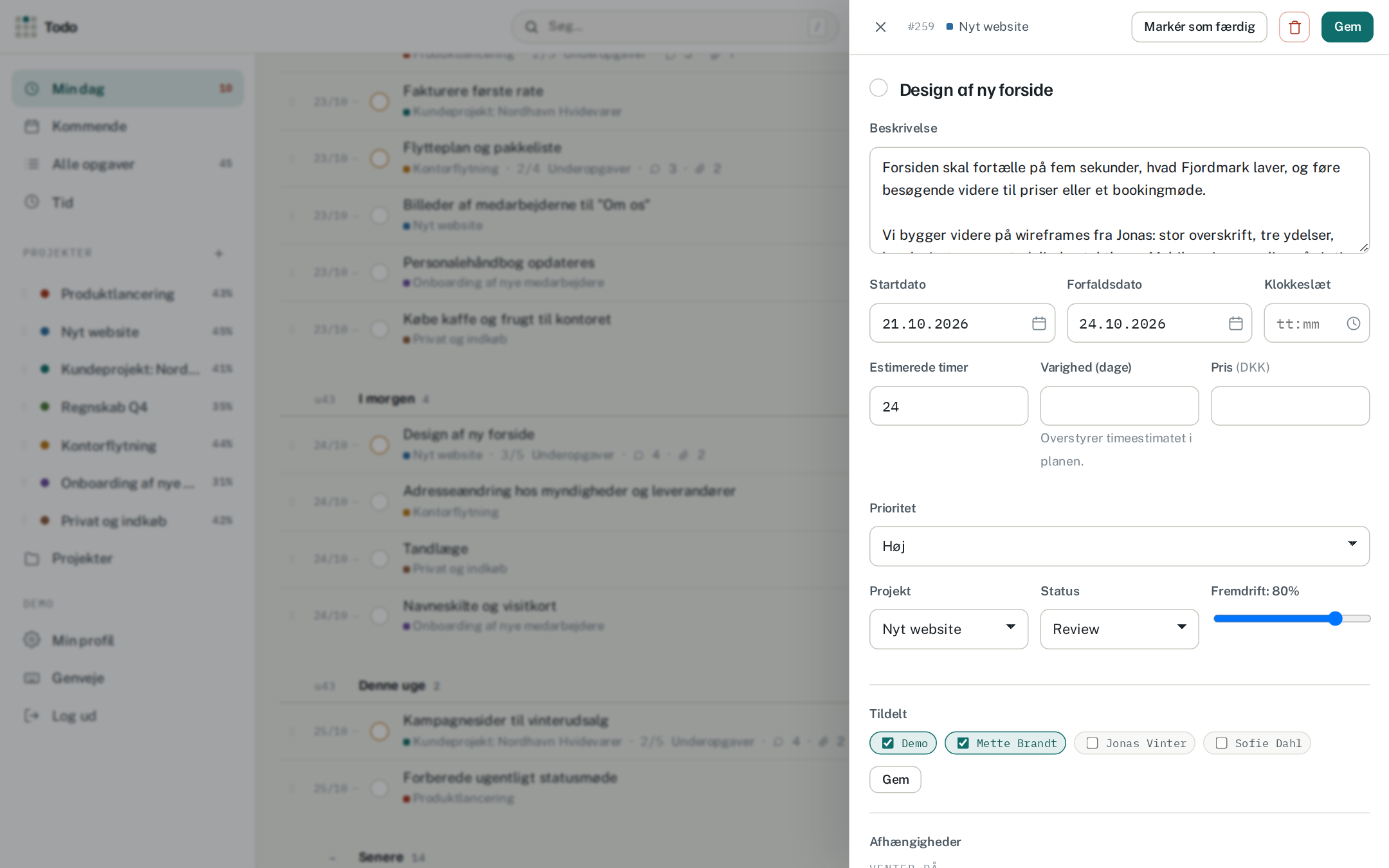Click the Alle opgaver list icon

click(x=32, y=164)
